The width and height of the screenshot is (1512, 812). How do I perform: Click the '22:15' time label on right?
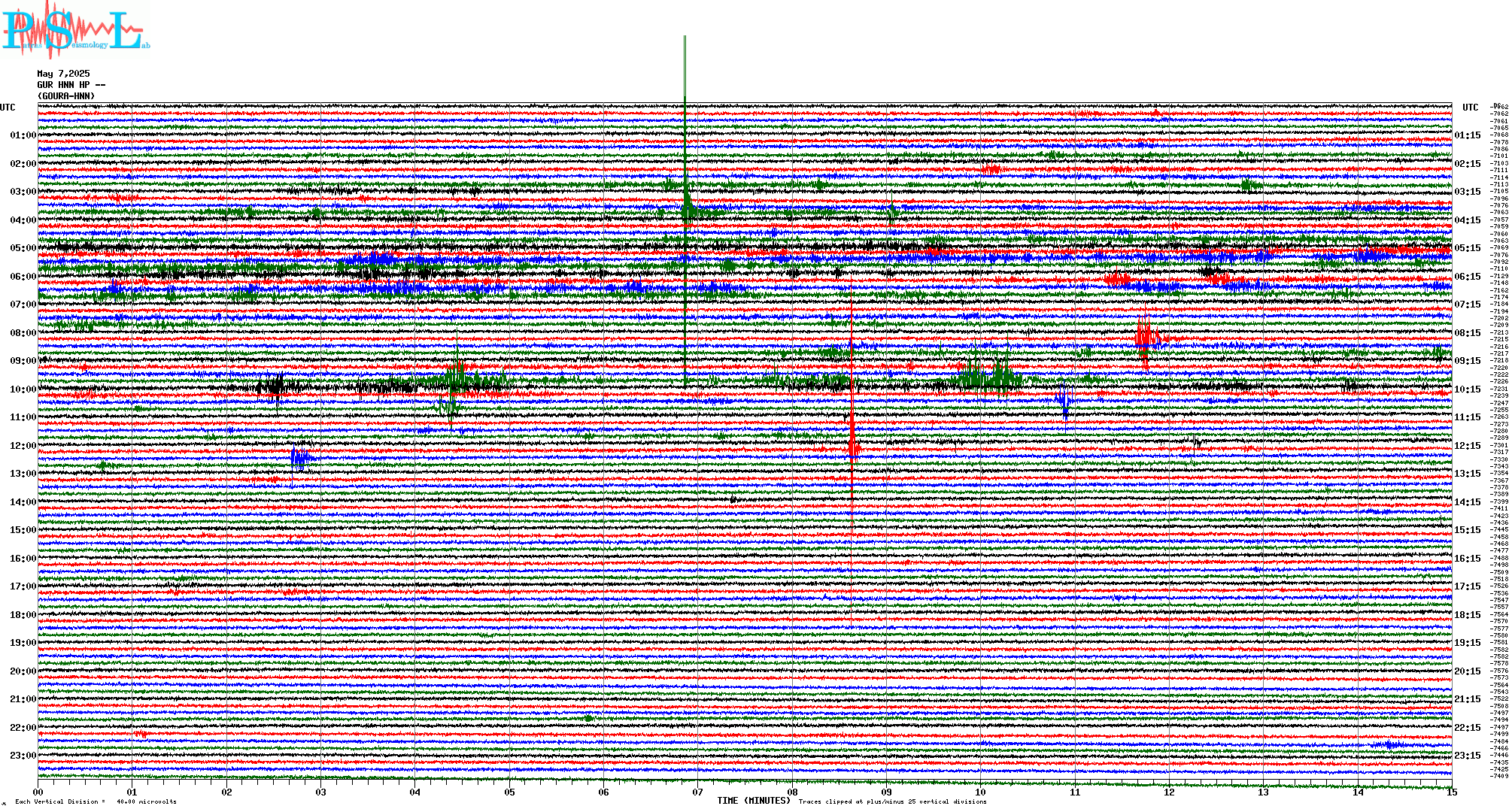[1468, 728]
